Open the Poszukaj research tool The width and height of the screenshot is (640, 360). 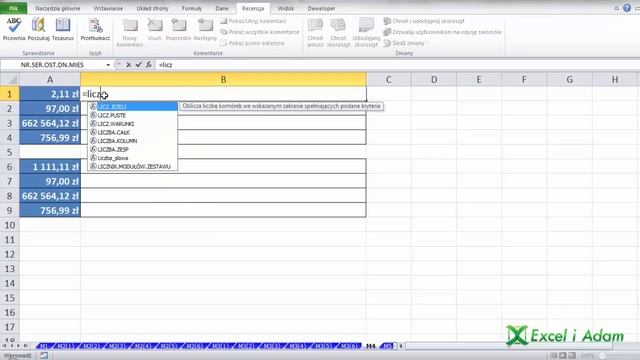[x=38, y=29]
